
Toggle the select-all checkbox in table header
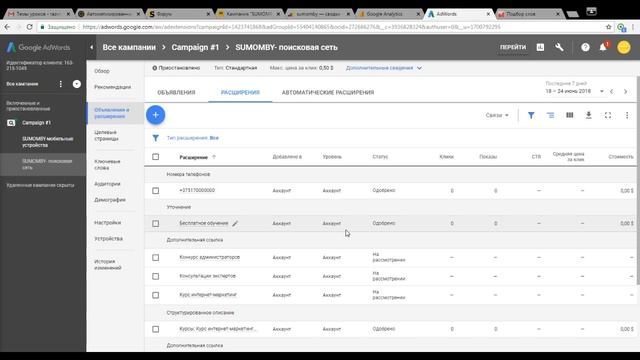coord(156,157)
